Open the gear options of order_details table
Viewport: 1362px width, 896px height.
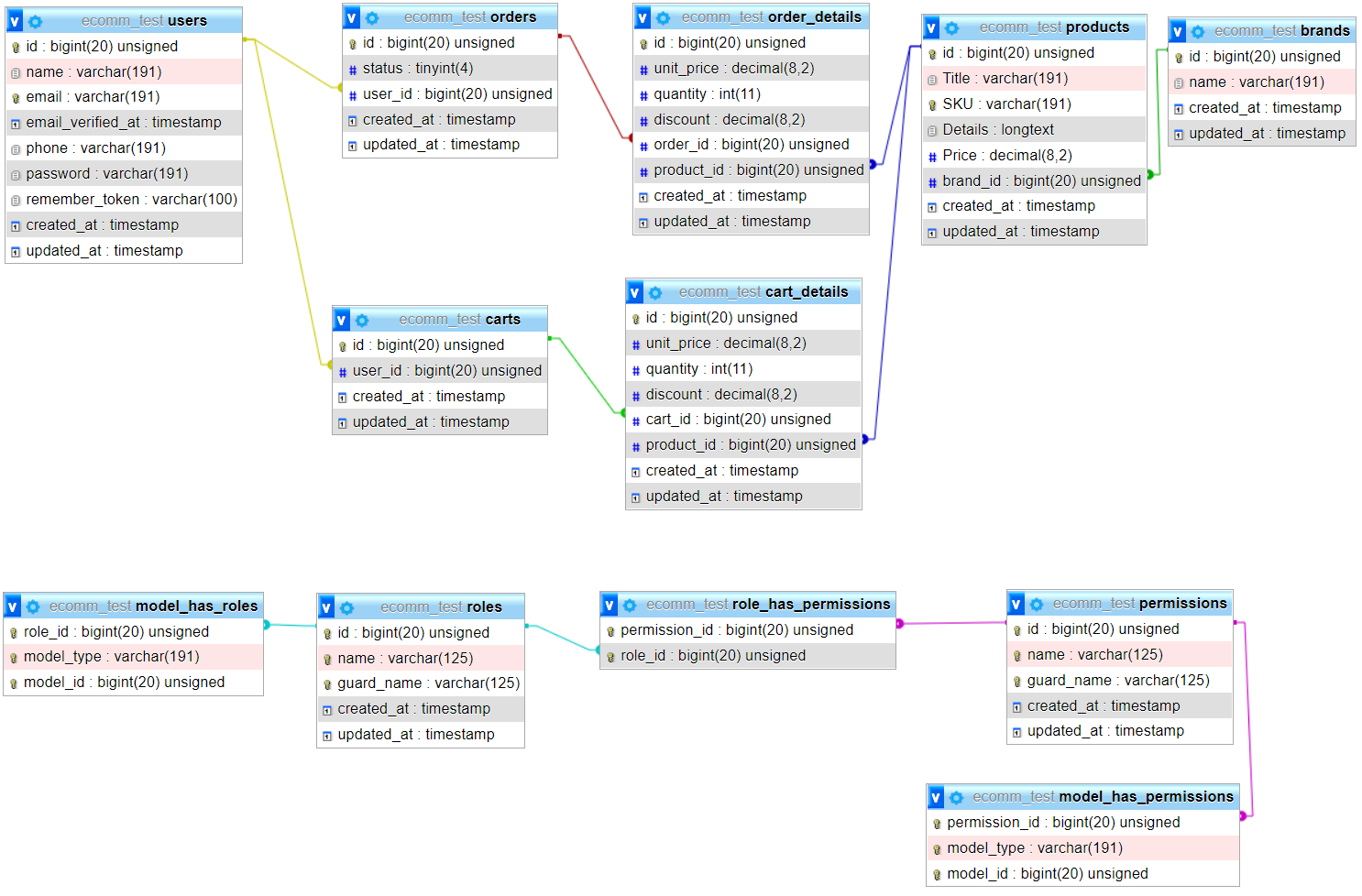(664, 17)
